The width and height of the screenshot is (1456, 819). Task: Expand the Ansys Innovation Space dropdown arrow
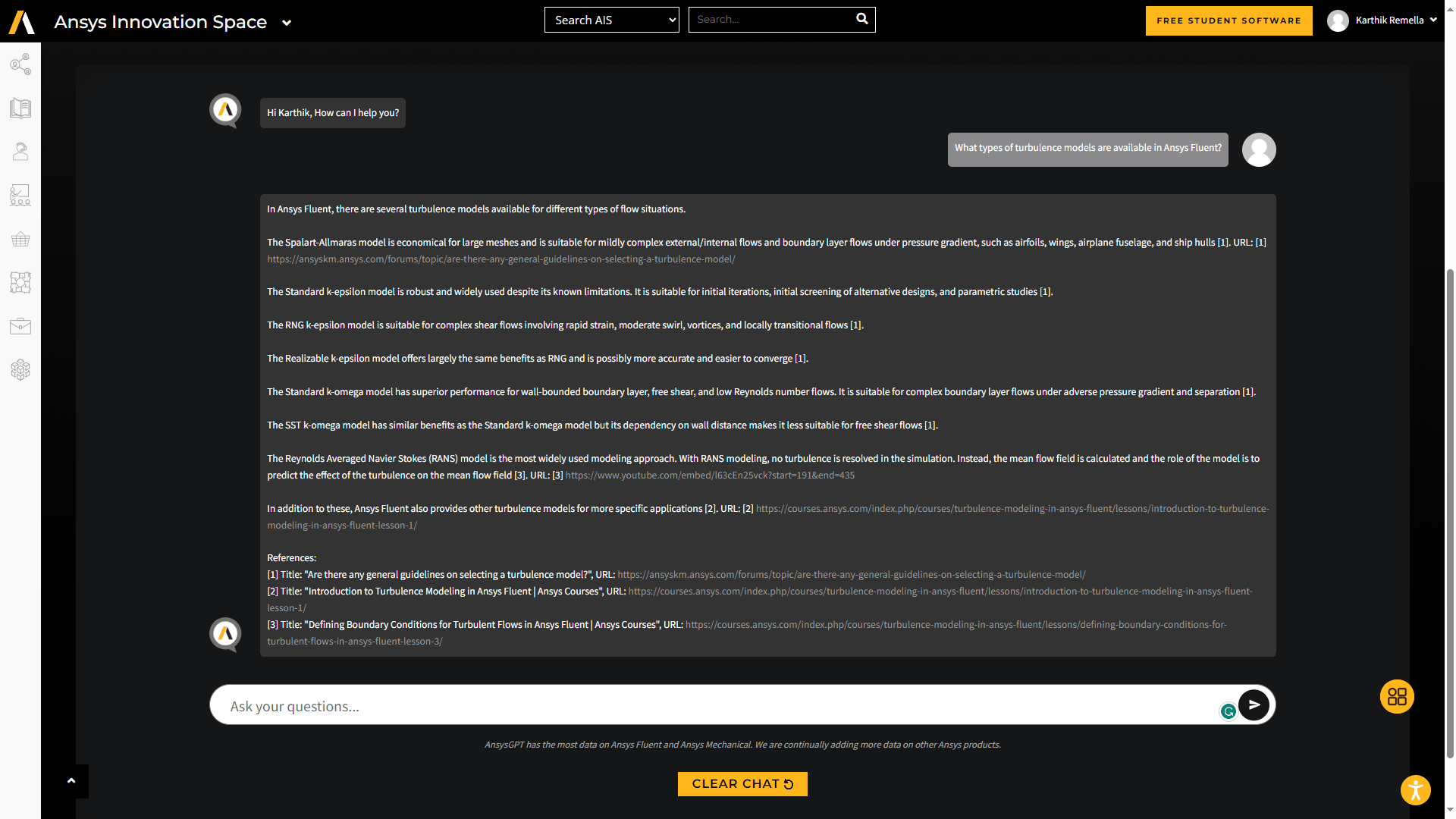[x=287, y=23]
